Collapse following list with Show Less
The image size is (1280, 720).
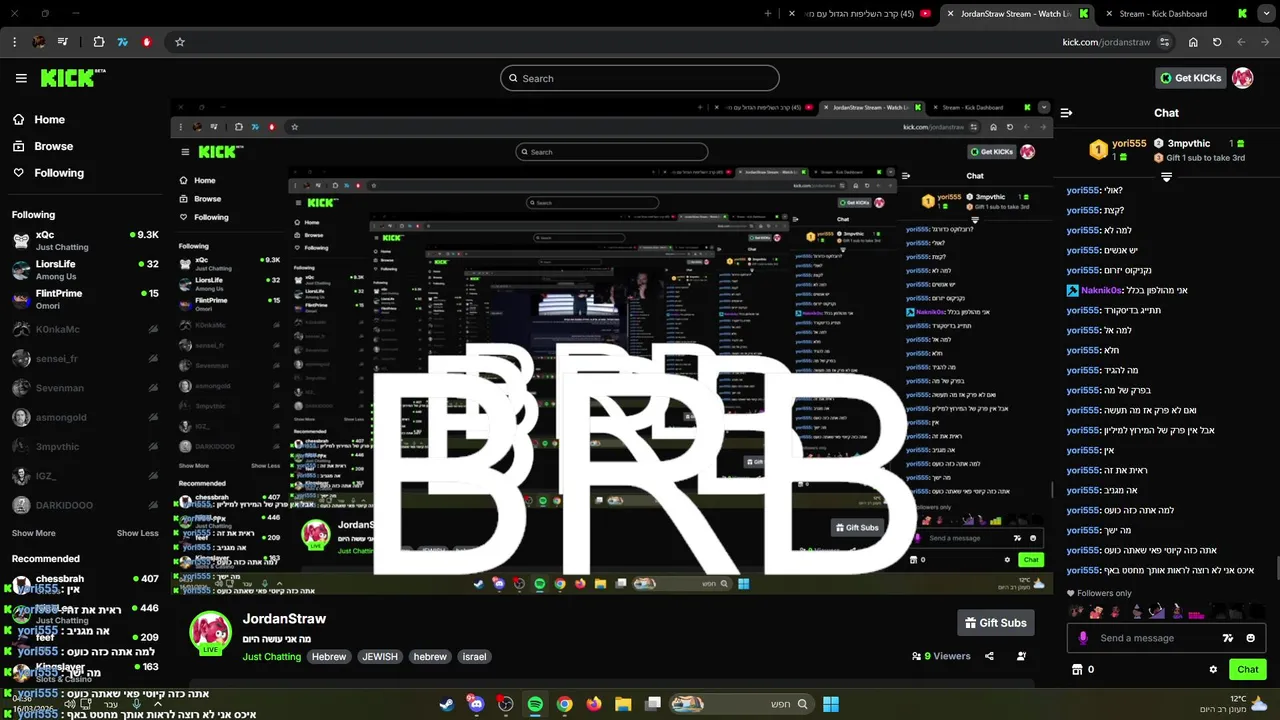pos(137,533)
